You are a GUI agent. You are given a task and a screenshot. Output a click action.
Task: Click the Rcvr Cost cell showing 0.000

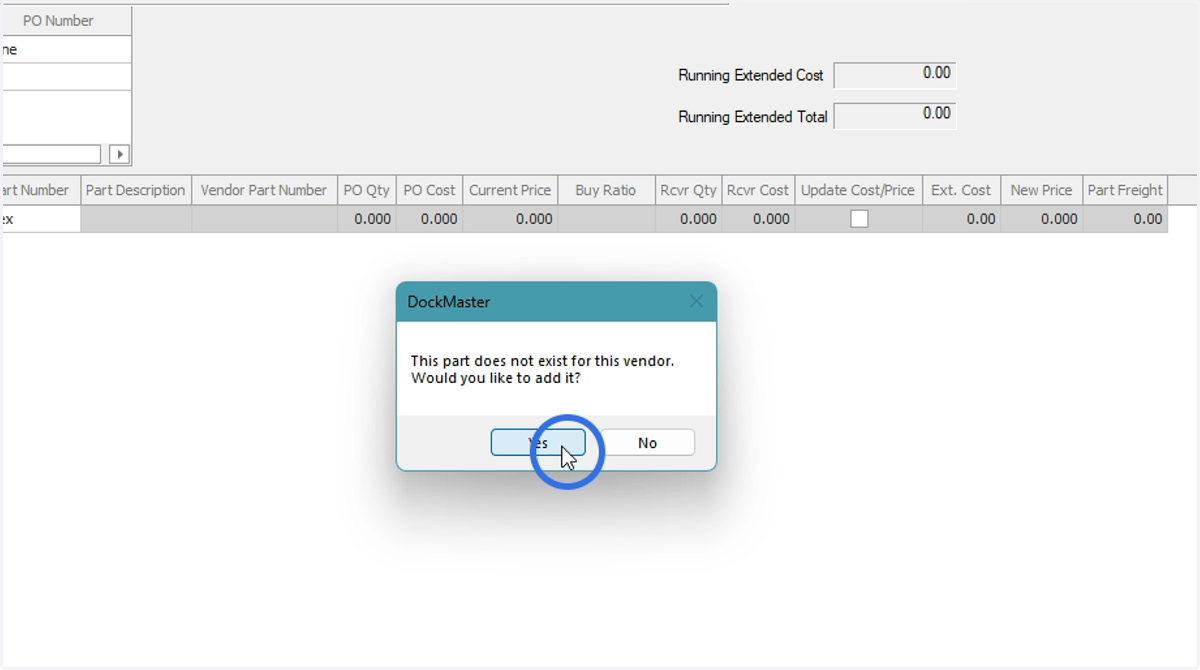[x=758, y=219]
